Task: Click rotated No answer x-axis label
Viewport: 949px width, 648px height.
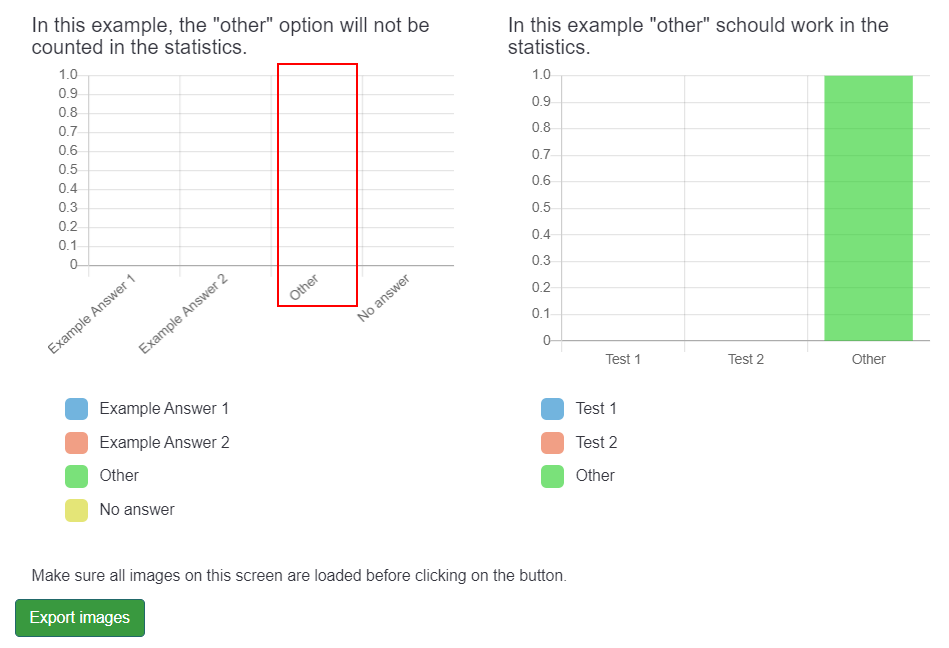Action: click(x=383, y=298)
